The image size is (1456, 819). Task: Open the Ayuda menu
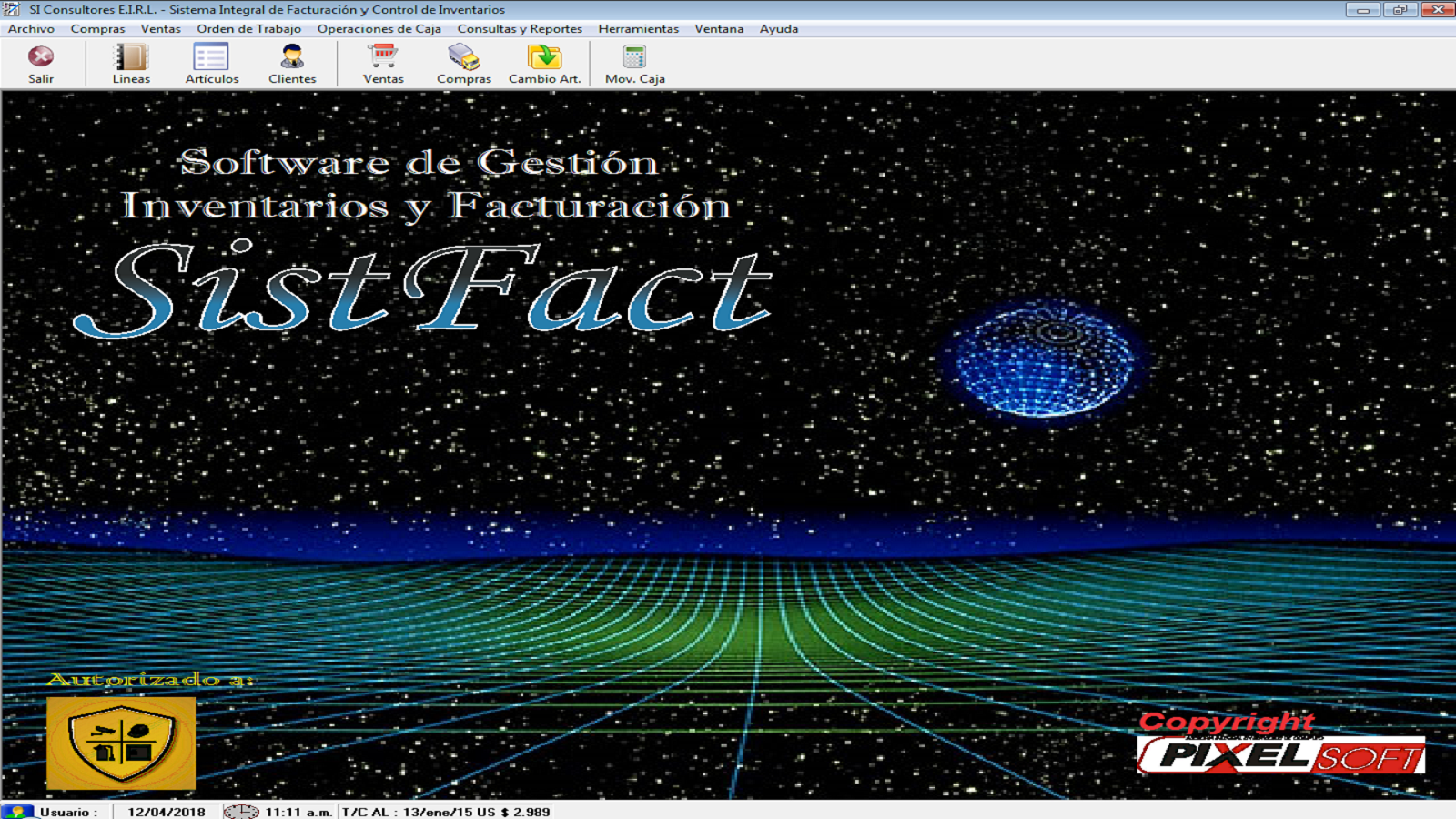tap(779, 28)
